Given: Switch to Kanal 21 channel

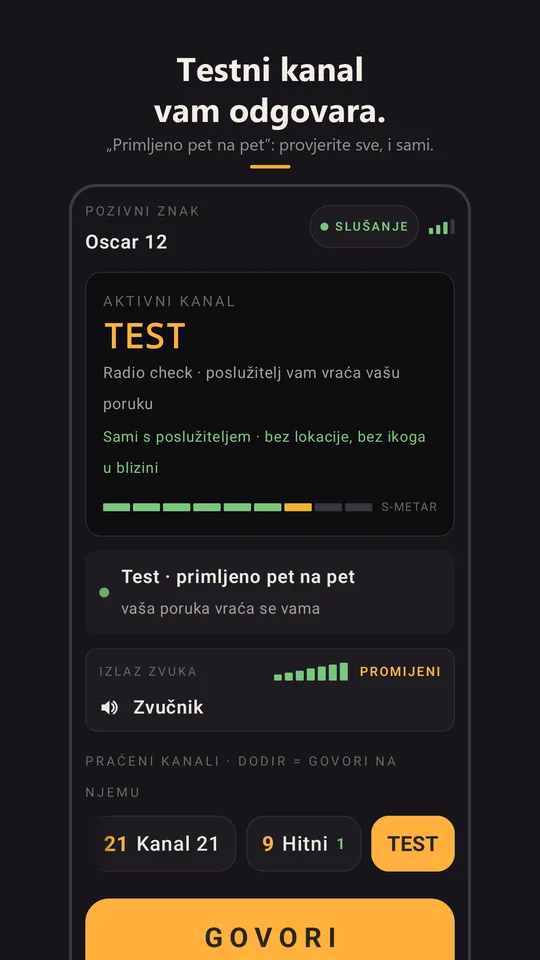Looking at the screenshot, I should coord(163,844).
